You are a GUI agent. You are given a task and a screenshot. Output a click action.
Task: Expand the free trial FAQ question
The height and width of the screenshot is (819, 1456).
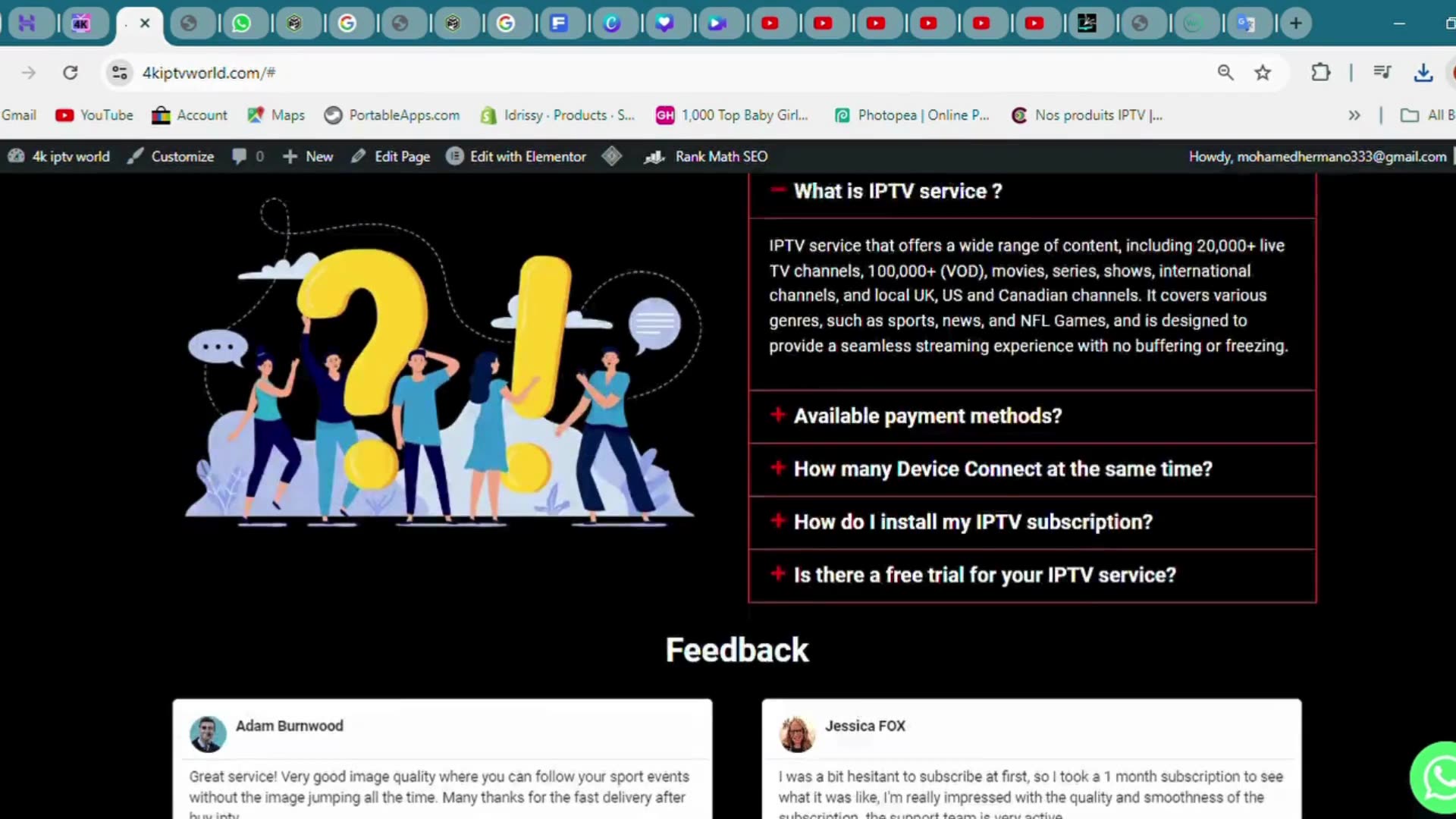984,576
